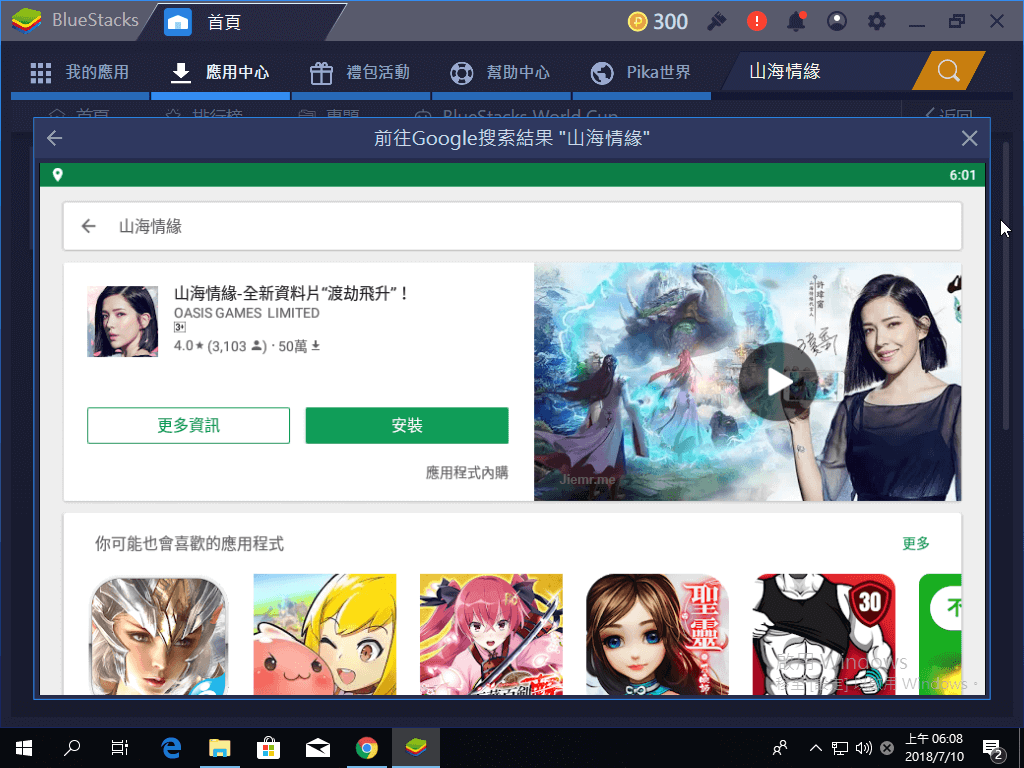
Task: Play the 山海情緣 trailer video
Action: (x=778, y=382)
